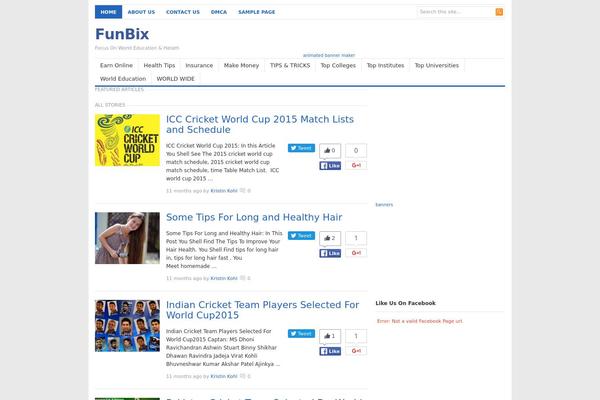Google +1 the Healthy Hair article
The image size is (600, 400).
tap(356, 253)
